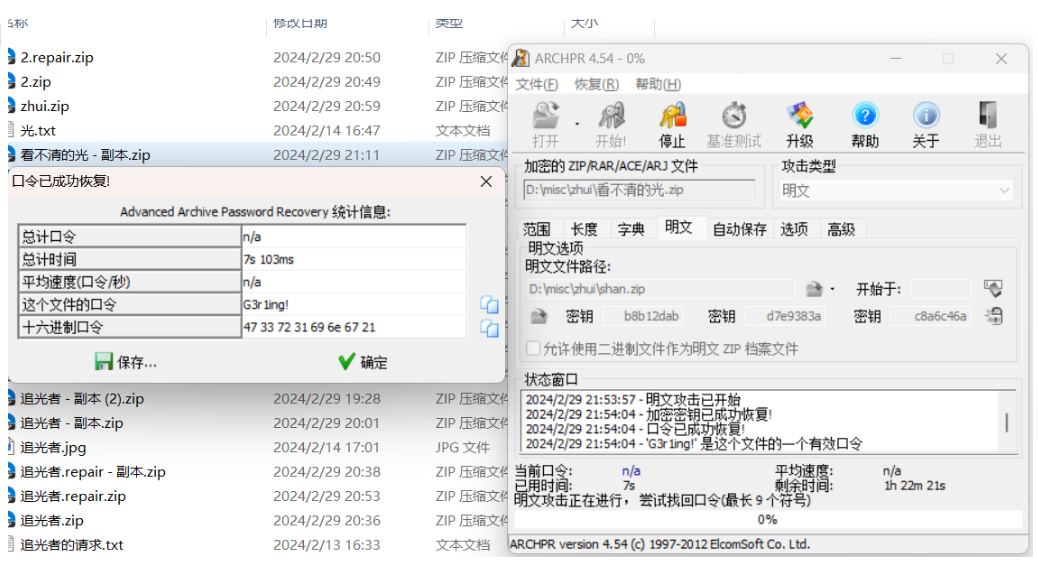
Task: Copy the recovered password G3r1ing!
Action: 489,304
